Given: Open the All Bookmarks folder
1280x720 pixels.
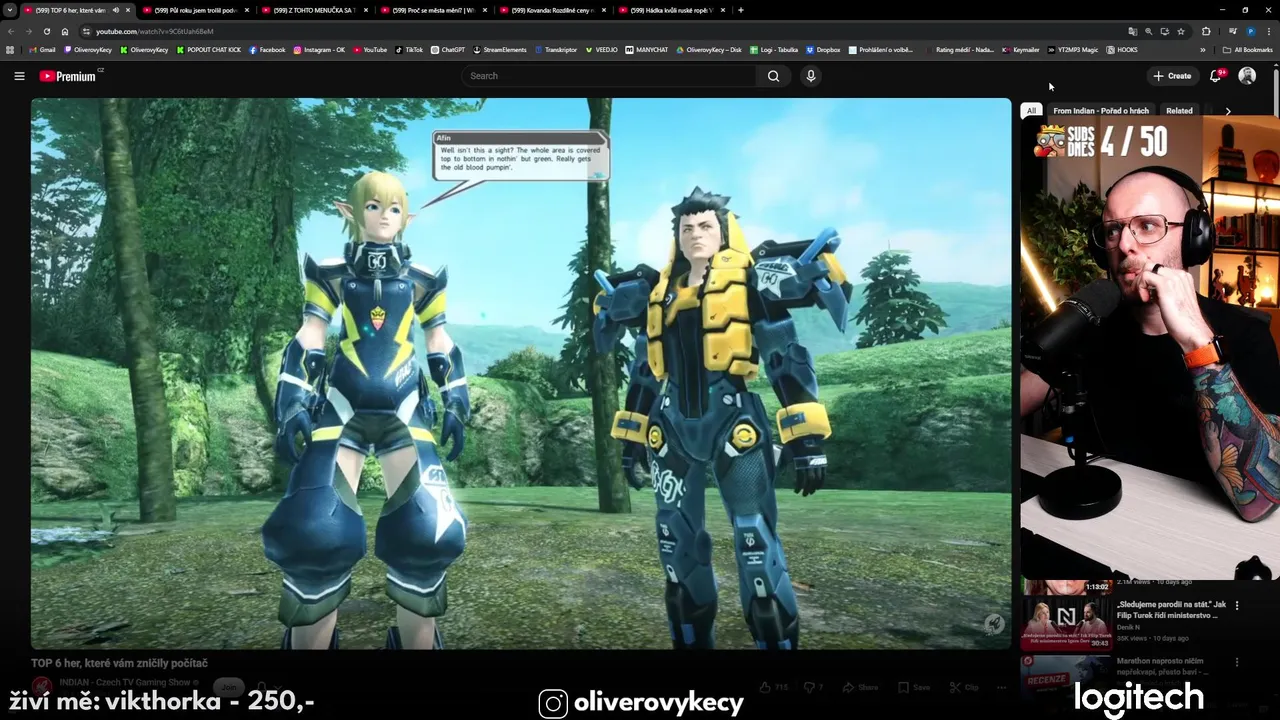Looking at the screenshot, I should [1247, 49].
